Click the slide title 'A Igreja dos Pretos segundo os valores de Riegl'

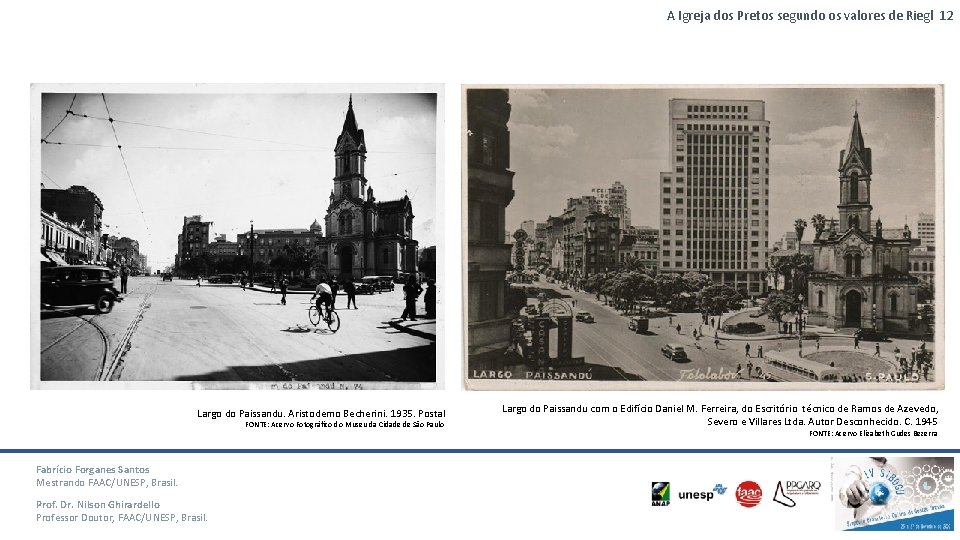tap(800, 16)
